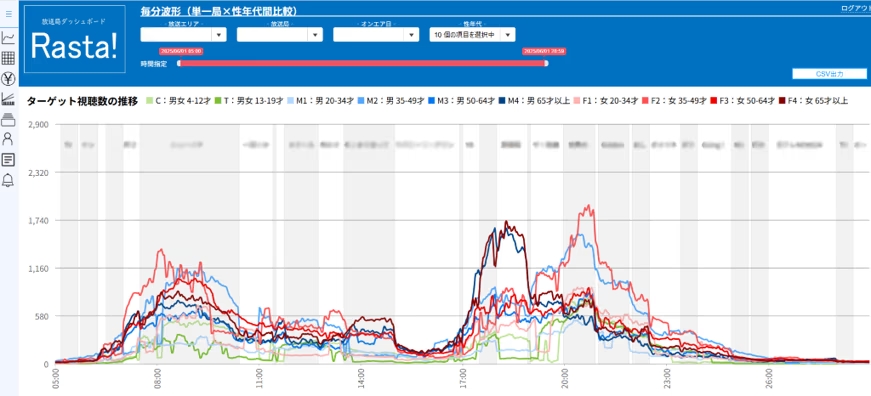Open the yen currency sidebar icon
Viewport: 871px width, 396px height.
(x=8, y=78)
